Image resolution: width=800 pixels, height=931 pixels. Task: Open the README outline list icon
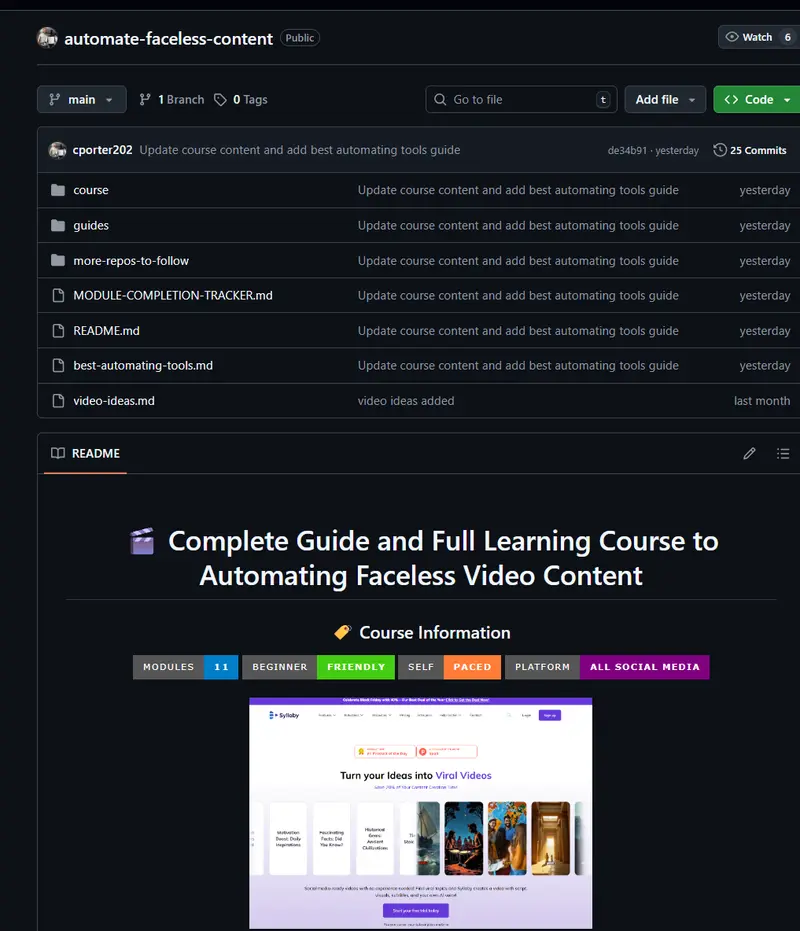(x=783, y=454)
